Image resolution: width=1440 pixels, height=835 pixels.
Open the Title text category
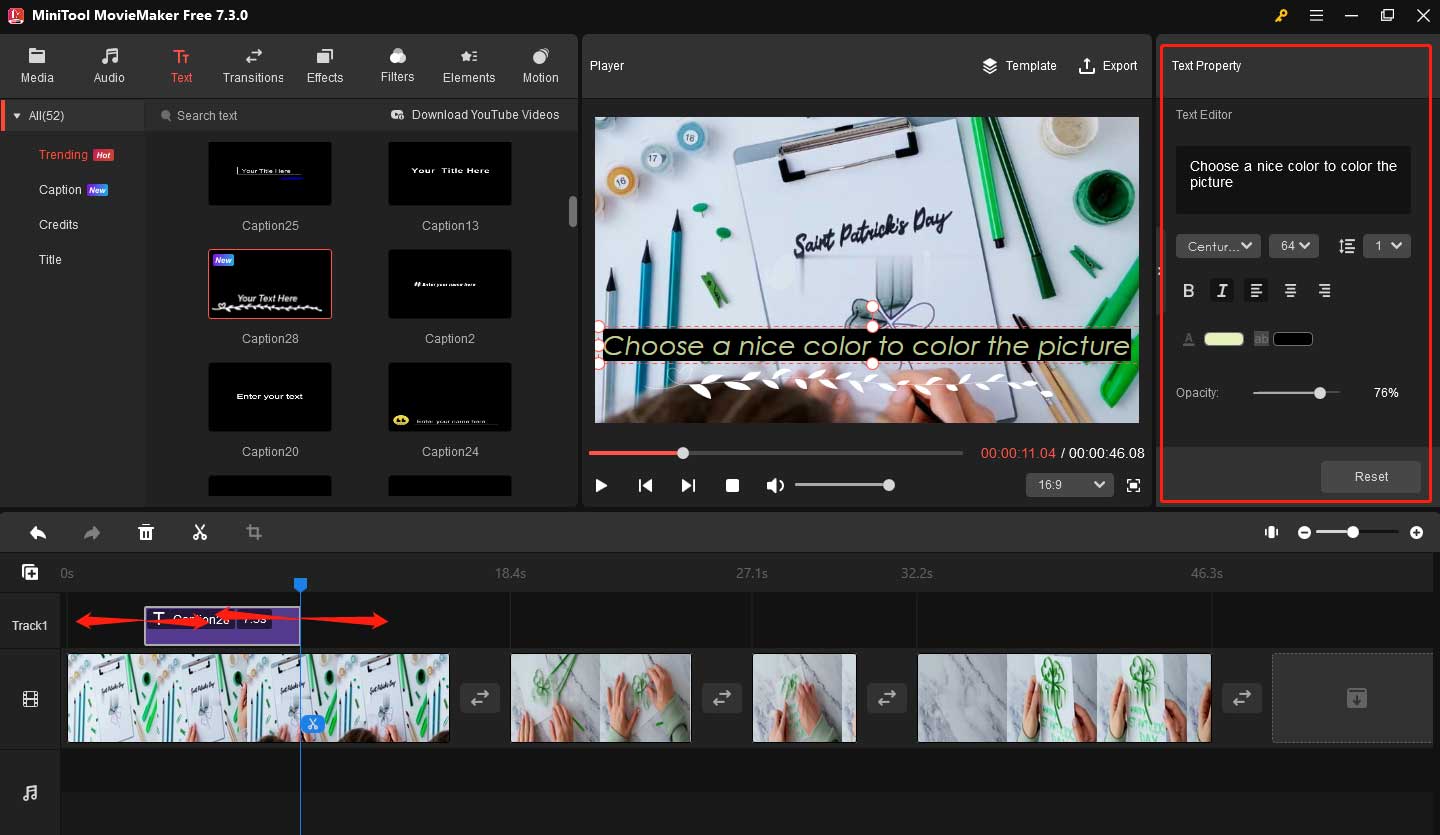50,260
